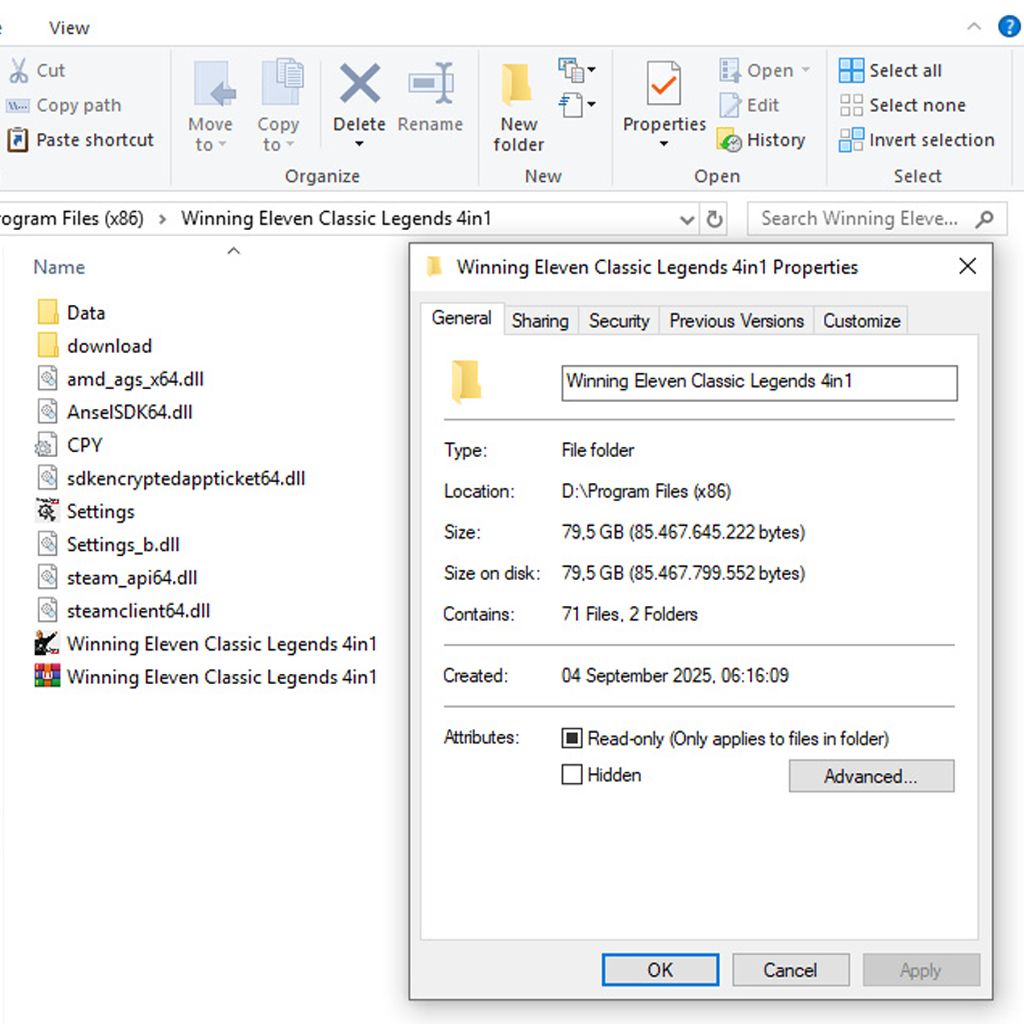Select steam_api64.dll file
The image size is (1024, 1024).
point(118,578)
